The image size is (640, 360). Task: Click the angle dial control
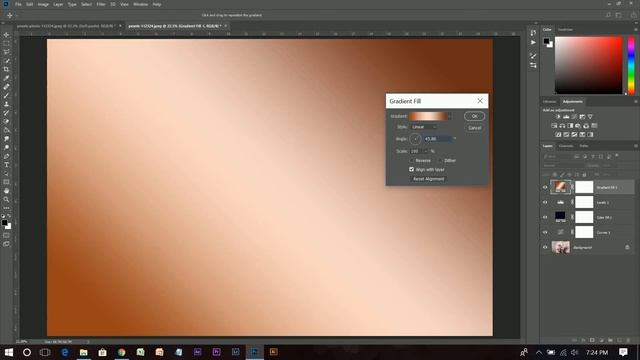[415, 139]
